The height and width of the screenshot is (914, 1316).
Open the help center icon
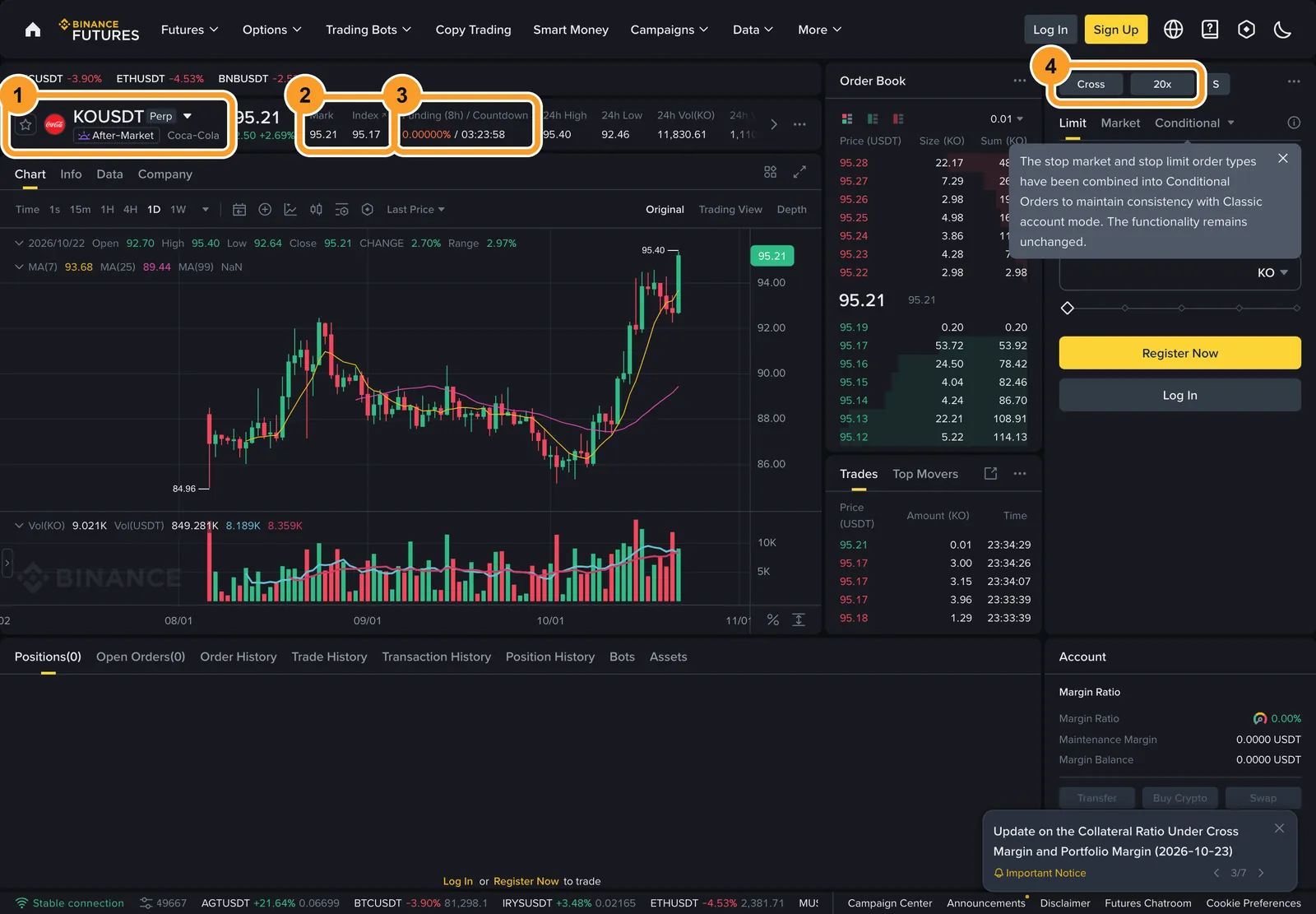pyautogui.click(x=1210, y=30)
